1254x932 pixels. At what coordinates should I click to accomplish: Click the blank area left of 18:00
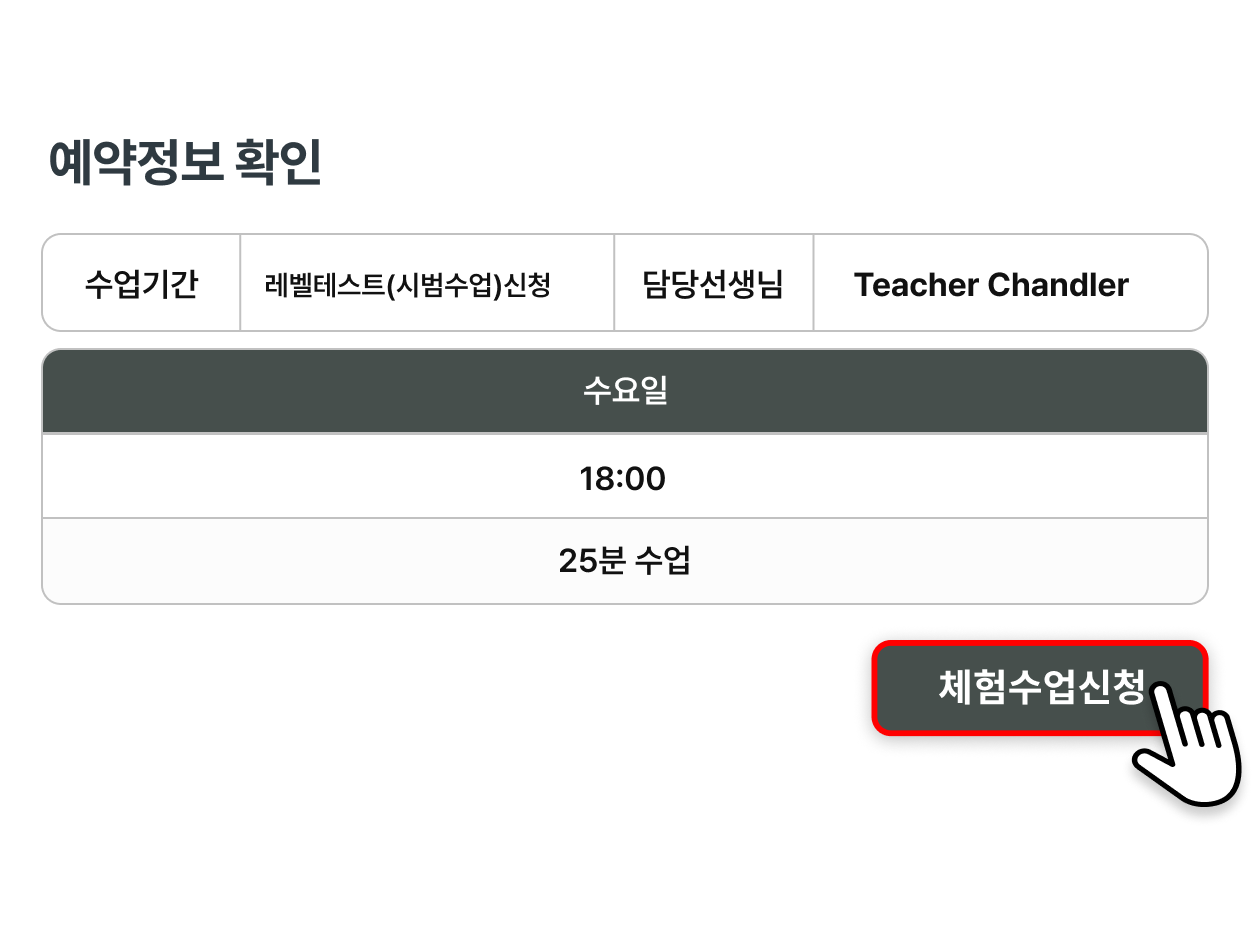(310, 477)
